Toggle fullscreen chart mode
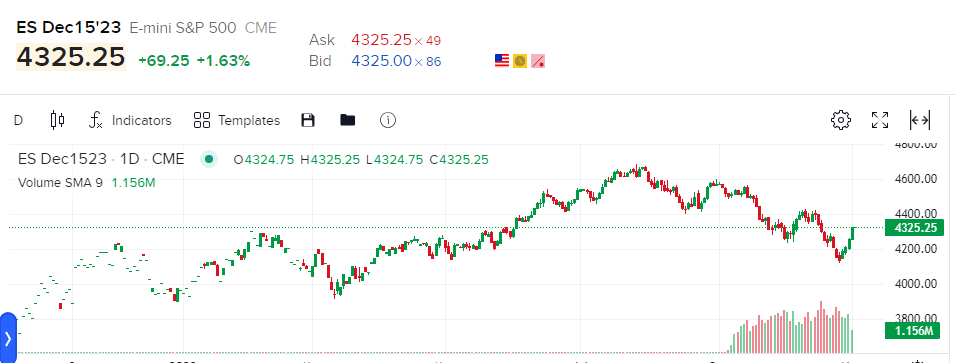 point(880,120)
